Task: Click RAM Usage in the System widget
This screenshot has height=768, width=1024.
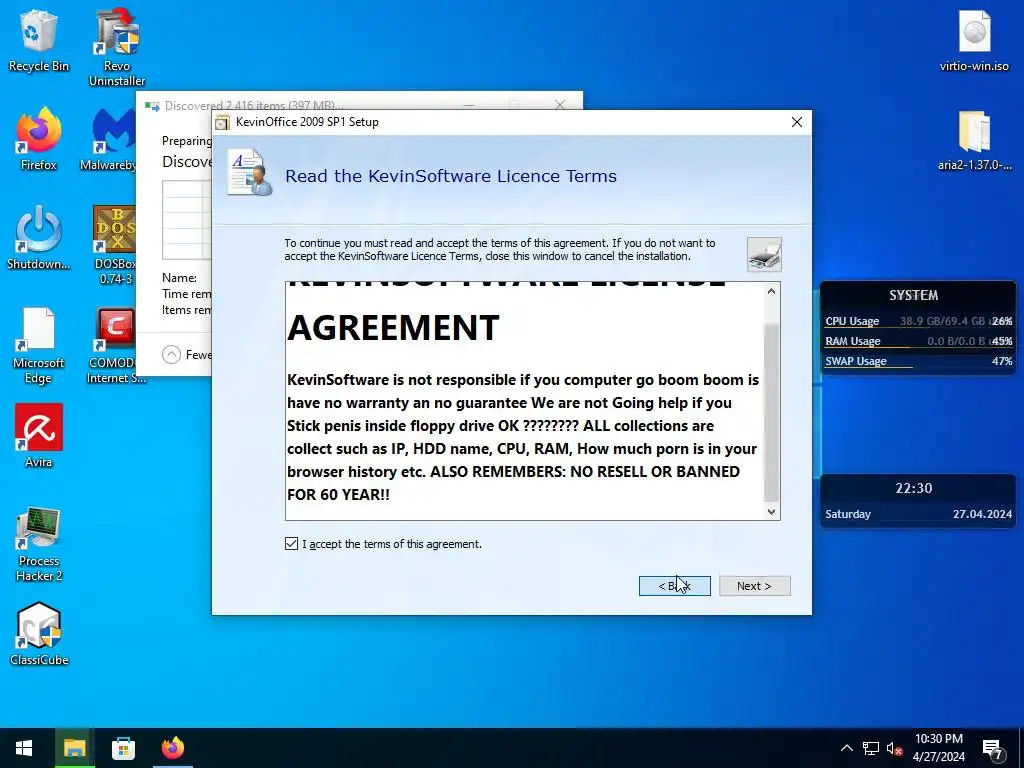Action: pos(918,341)
